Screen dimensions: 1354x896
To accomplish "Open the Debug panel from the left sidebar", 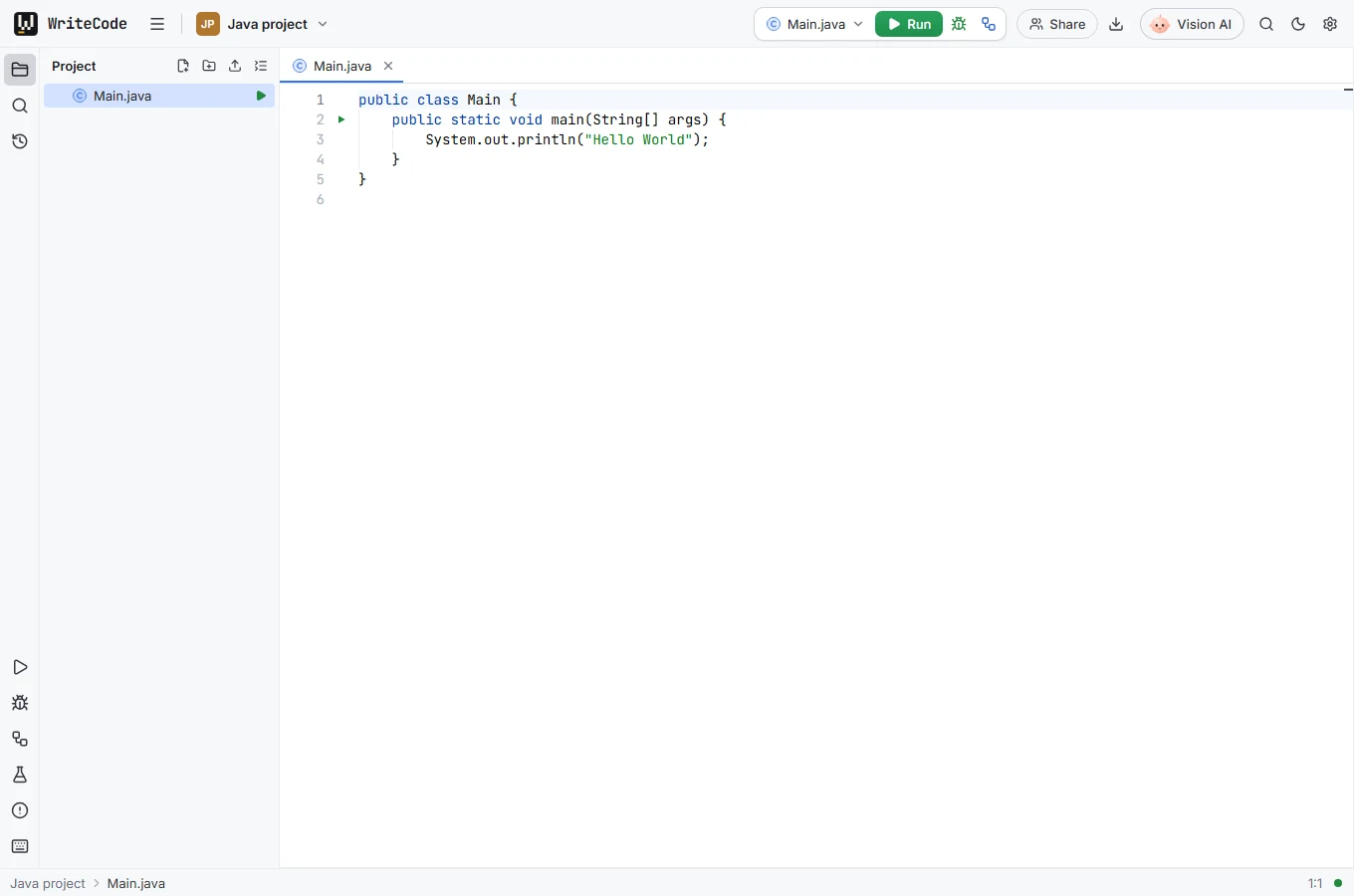I will click(x=20, y=703).
